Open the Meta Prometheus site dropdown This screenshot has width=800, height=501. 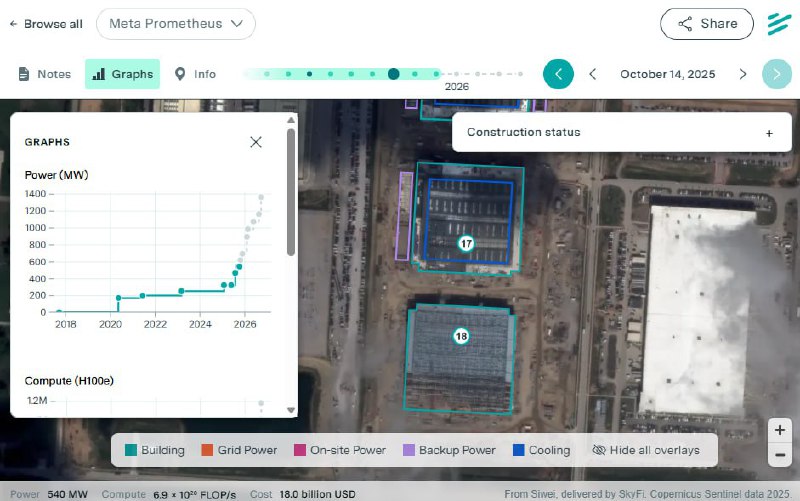[x=176, y=23]
